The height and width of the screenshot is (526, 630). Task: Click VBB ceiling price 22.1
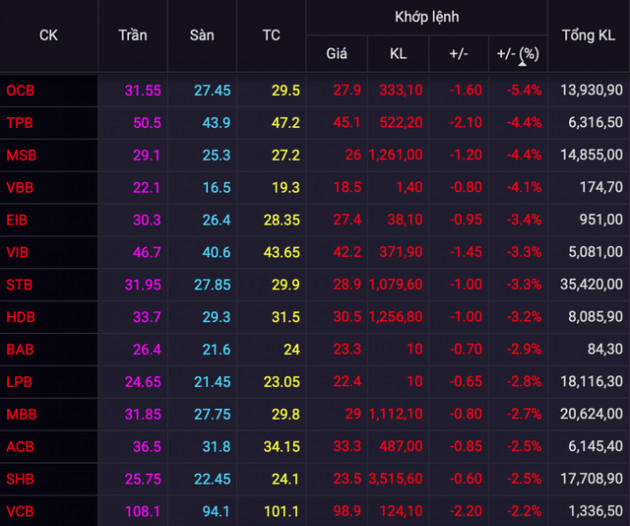(x=147, y=188)
